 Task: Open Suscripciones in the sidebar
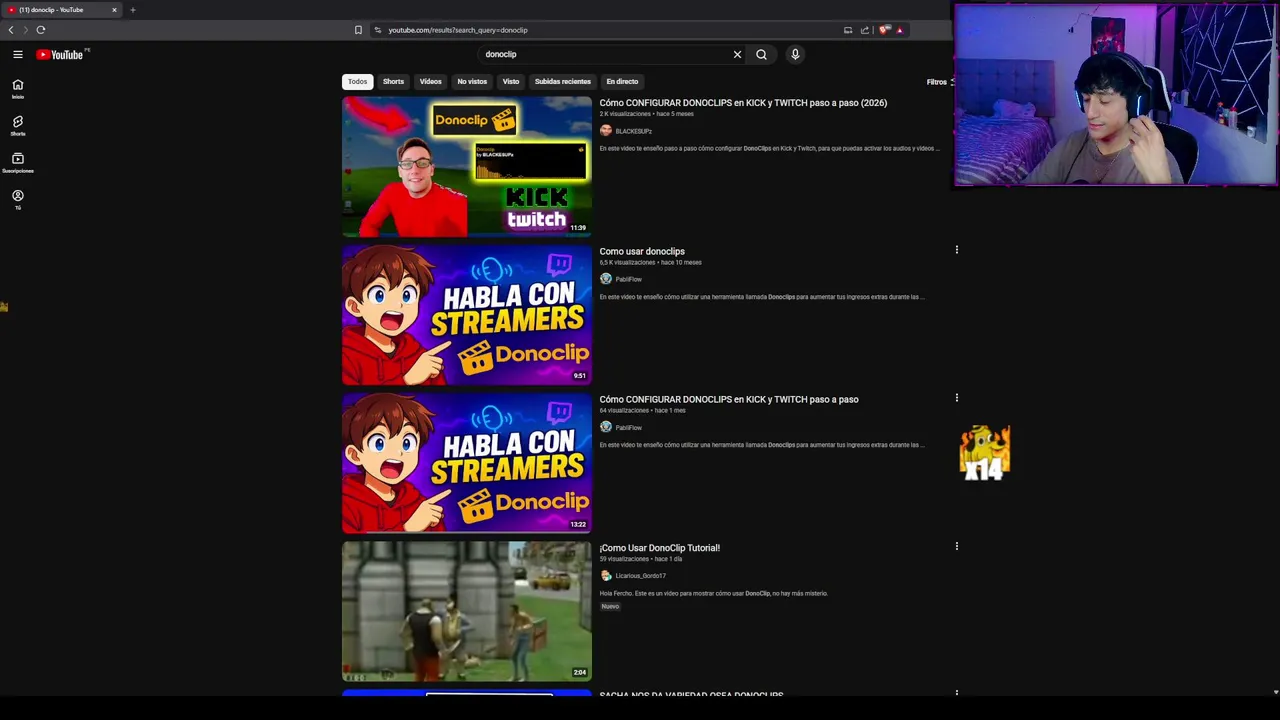tap(18, 162)
